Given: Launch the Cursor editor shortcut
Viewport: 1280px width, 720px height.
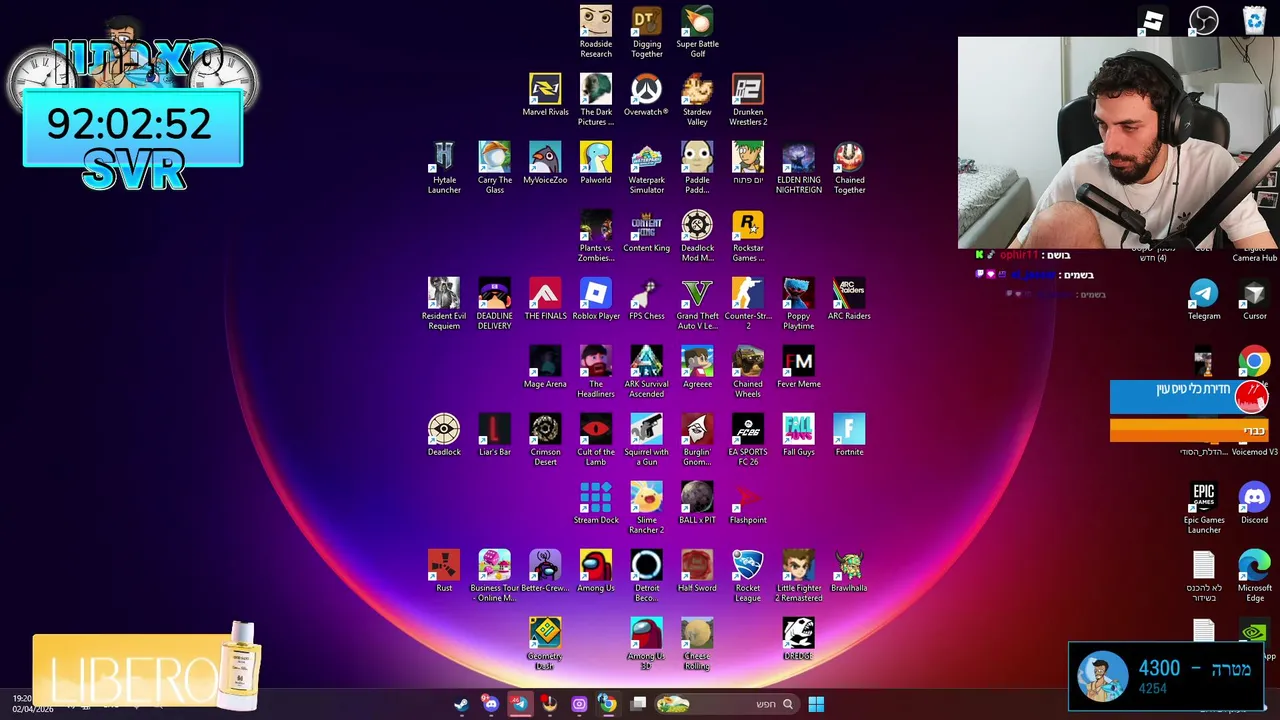Looking at the screenshot, I should [1254, 300].
